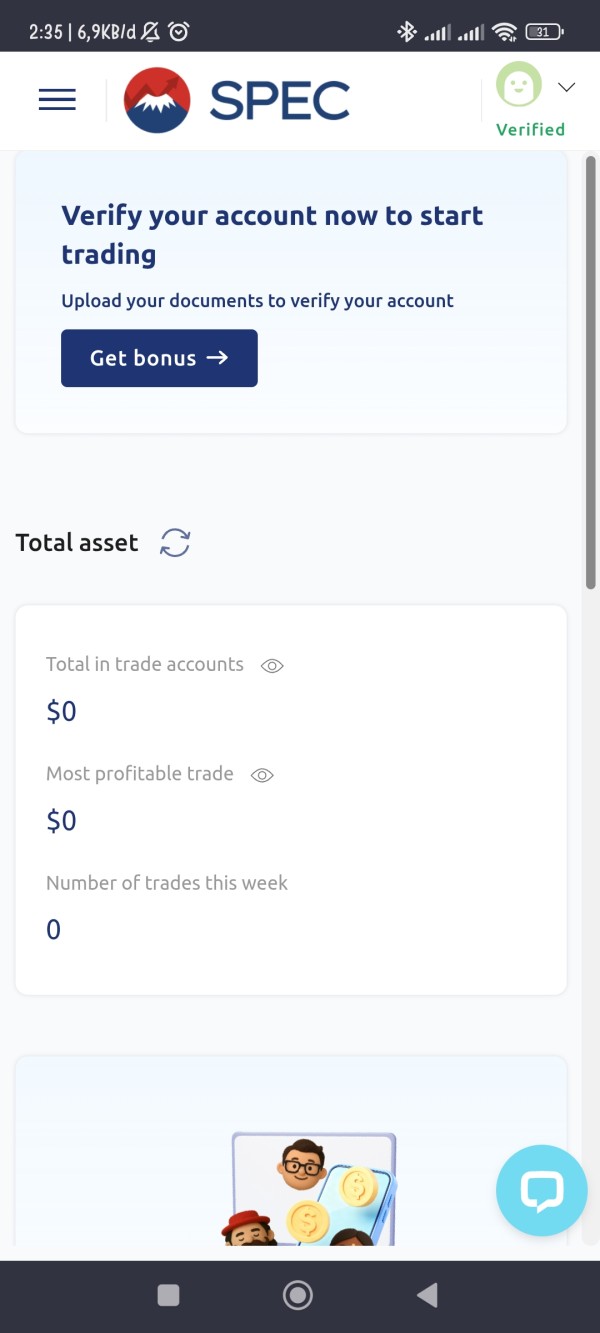
Task: Open the hamburger navigation menu
Action: click(x=57, y=100)
